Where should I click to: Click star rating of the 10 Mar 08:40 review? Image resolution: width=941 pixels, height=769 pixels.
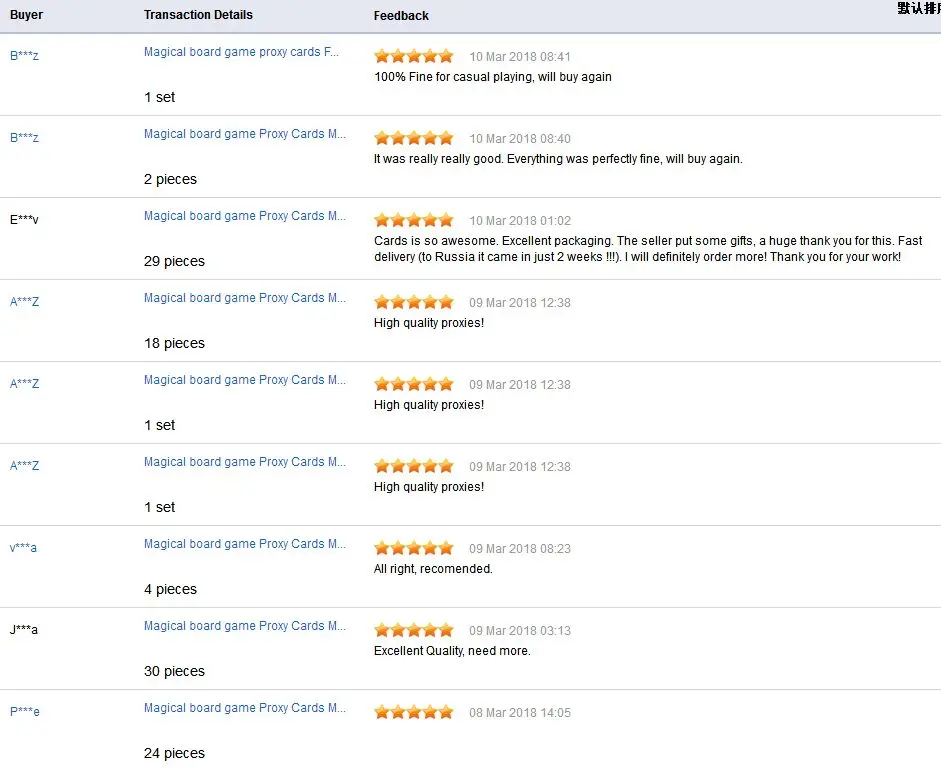pyautogui.click(x=413, y=139)
